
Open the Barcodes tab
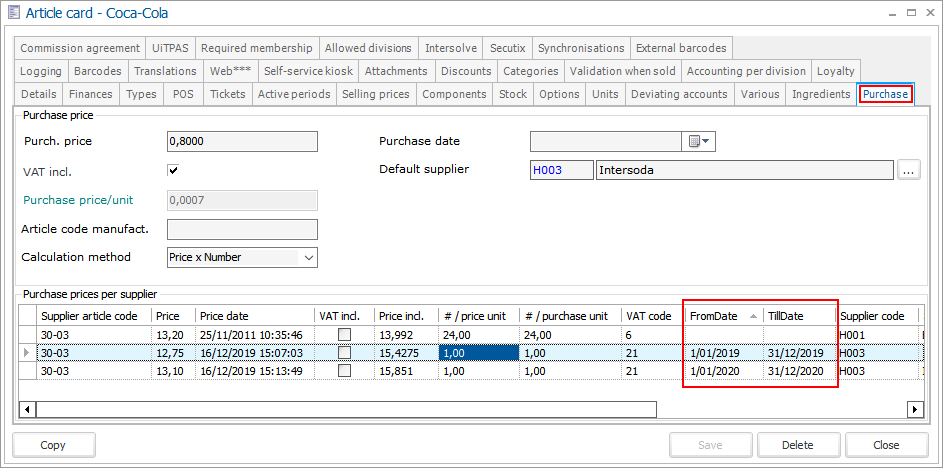point(97,71)
